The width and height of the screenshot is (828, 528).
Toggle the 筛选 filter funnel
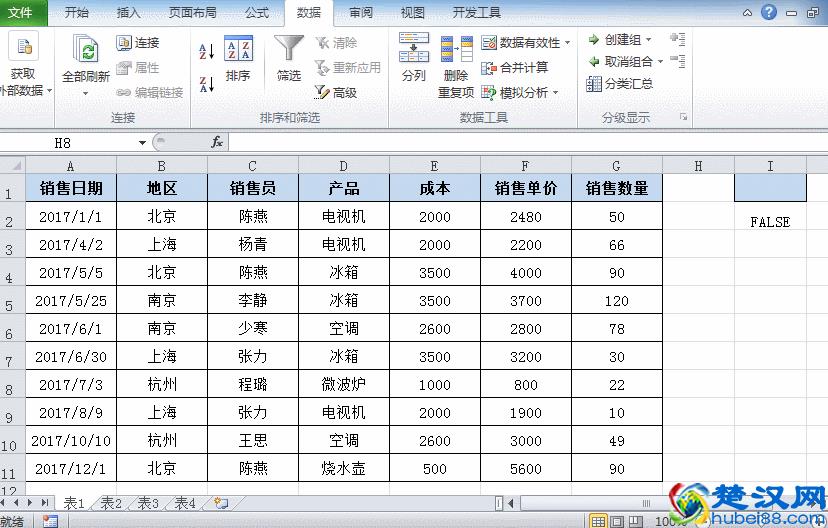(x=289, y=58)
